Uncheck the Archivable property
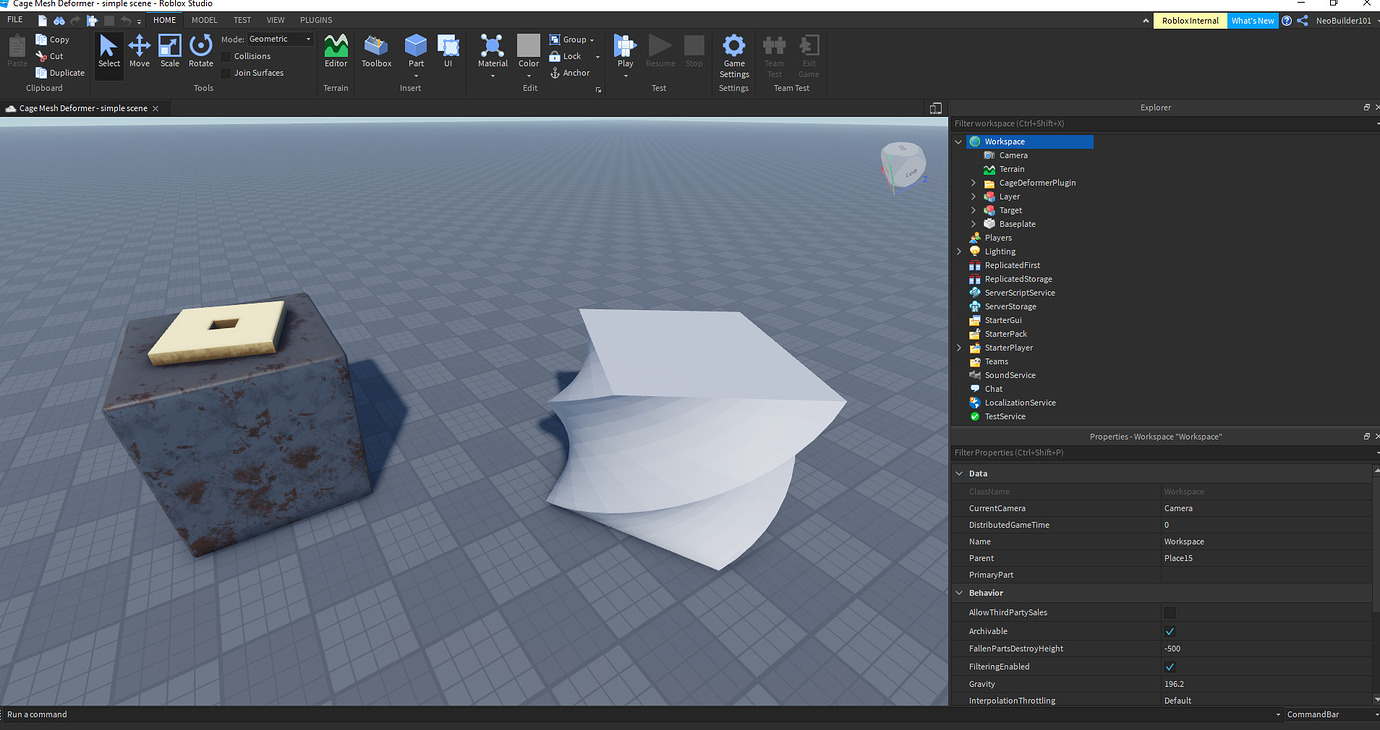Image resolution: width=1380 pixels, height=730 pixels. pos(1169,630)
